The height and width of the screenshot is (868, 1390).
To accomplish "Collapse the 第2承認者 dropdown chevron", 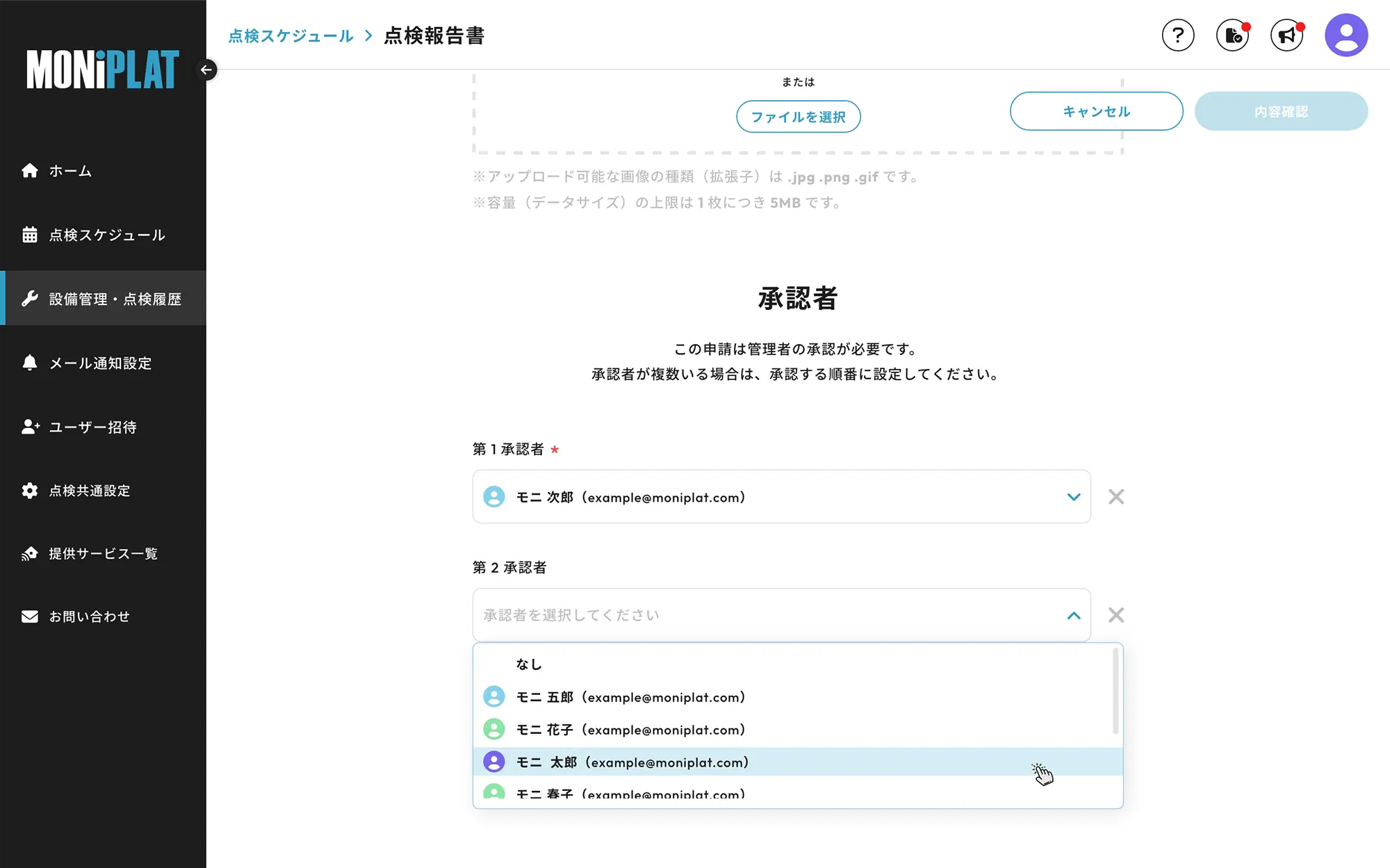I will tap(1074, 615).
